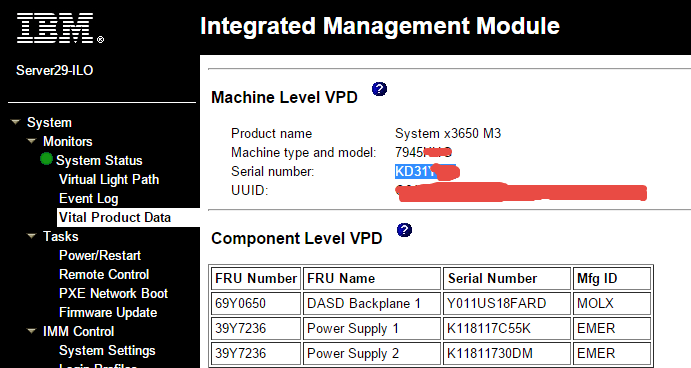Collapse the Monitors section arrow

32,141
